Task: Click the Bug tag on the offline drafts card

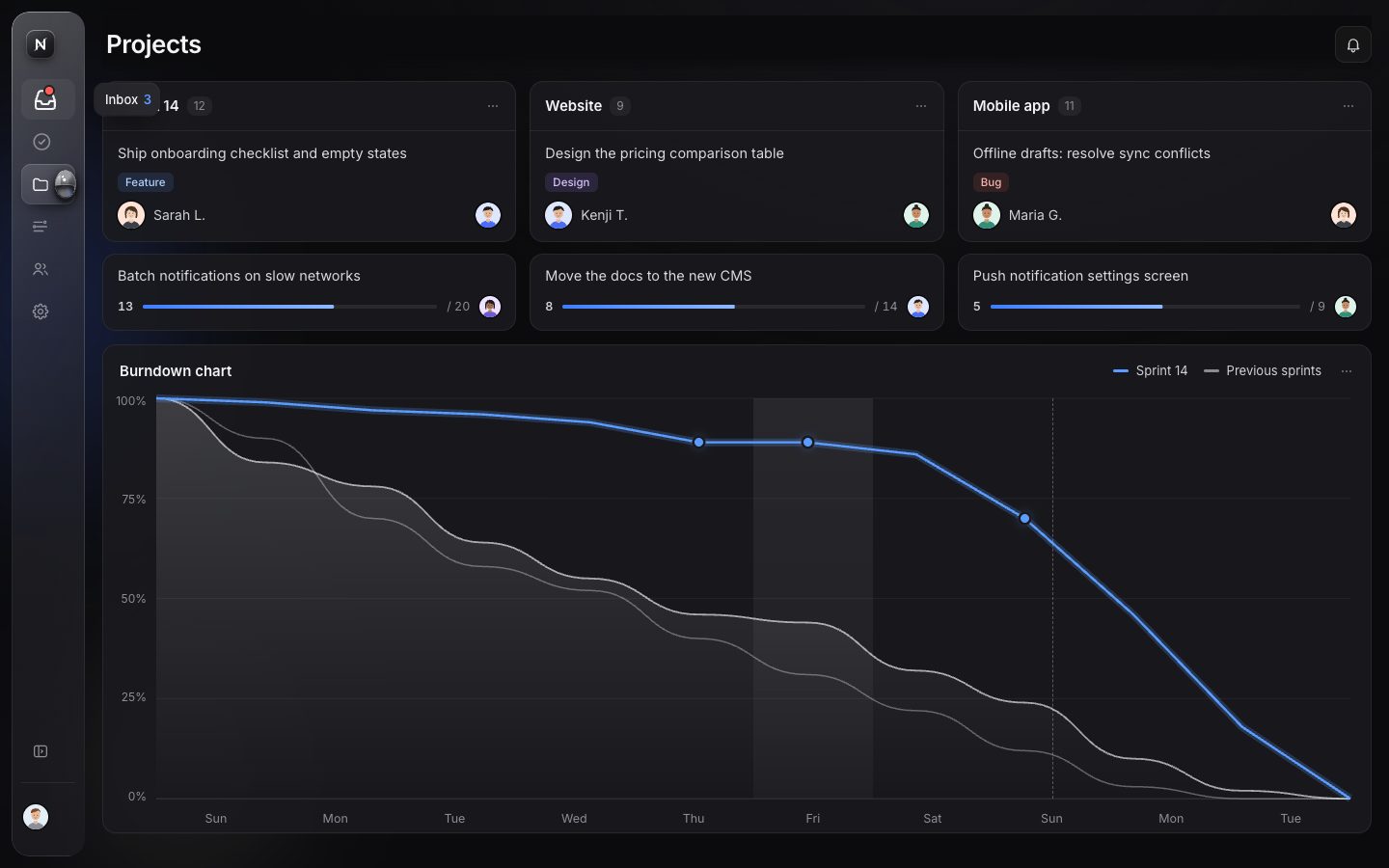Action: tap(991, 182)
